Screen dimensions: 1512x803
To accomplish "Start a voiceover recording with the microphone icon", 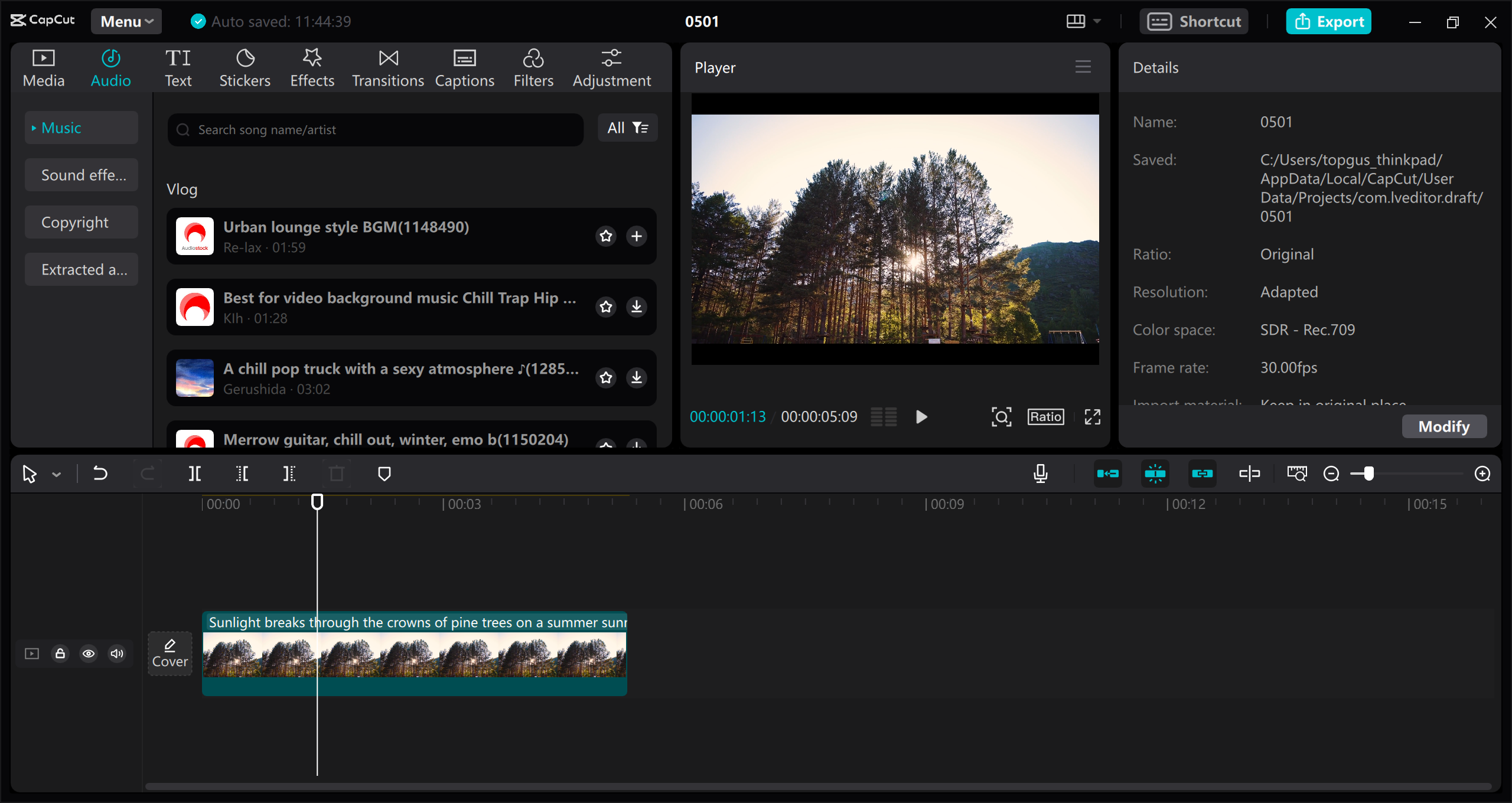I will click(x=1041, y=473).
